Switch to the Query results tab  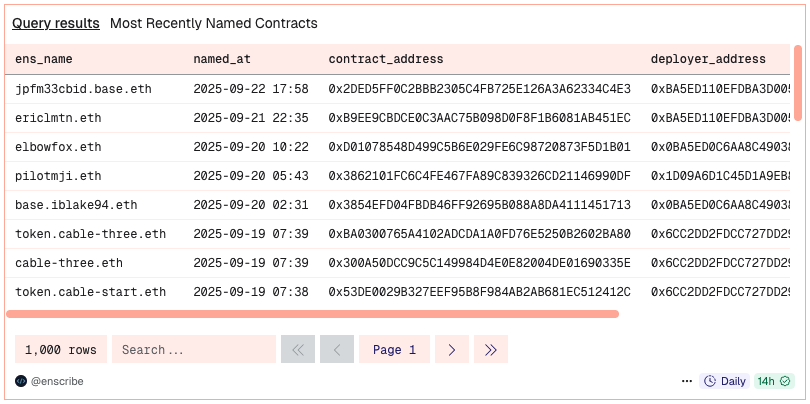[x=56, y=23]
